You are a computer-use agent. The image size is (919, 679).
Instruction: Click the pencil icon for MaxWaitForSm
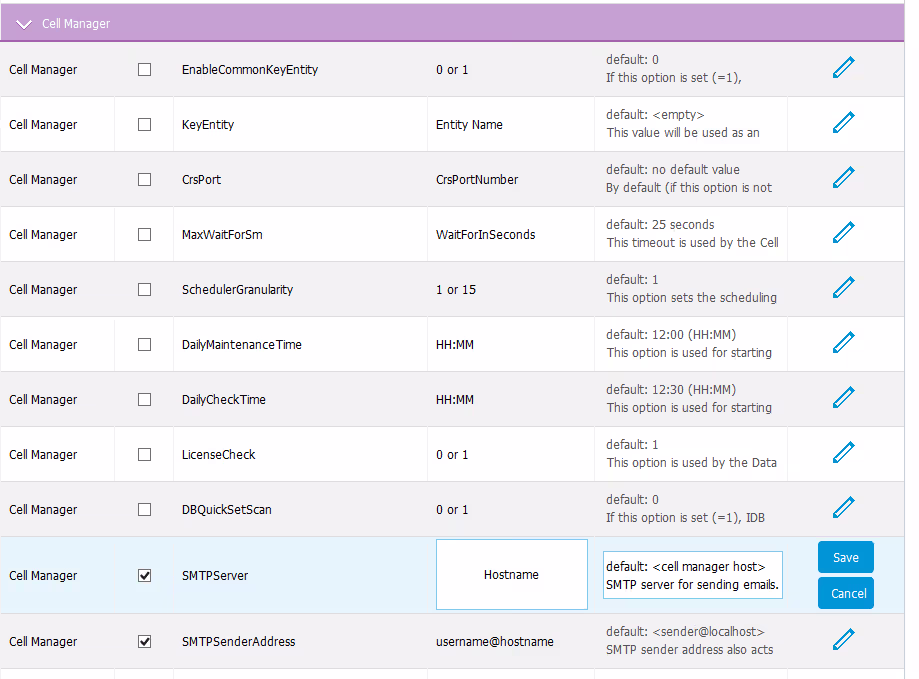[x=844, y=233]
